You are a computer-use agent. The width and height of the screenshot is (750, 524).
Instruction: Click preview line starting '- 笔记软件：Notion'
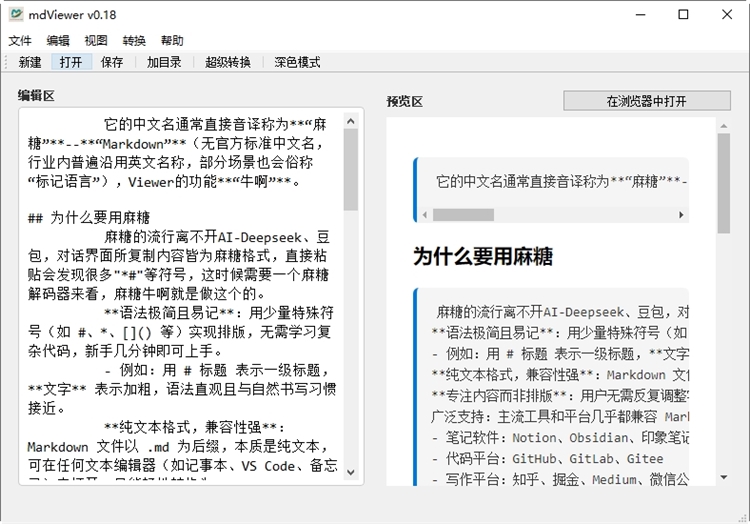(x=560, y=438)
